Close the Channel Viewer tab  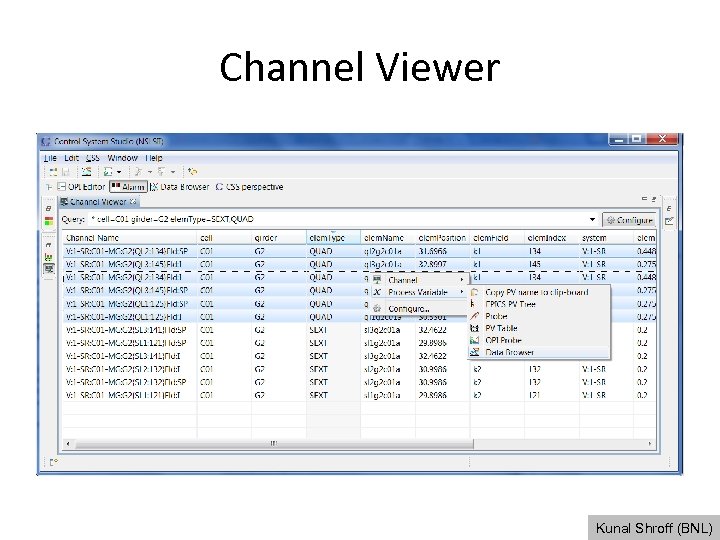tap(133, 202)
